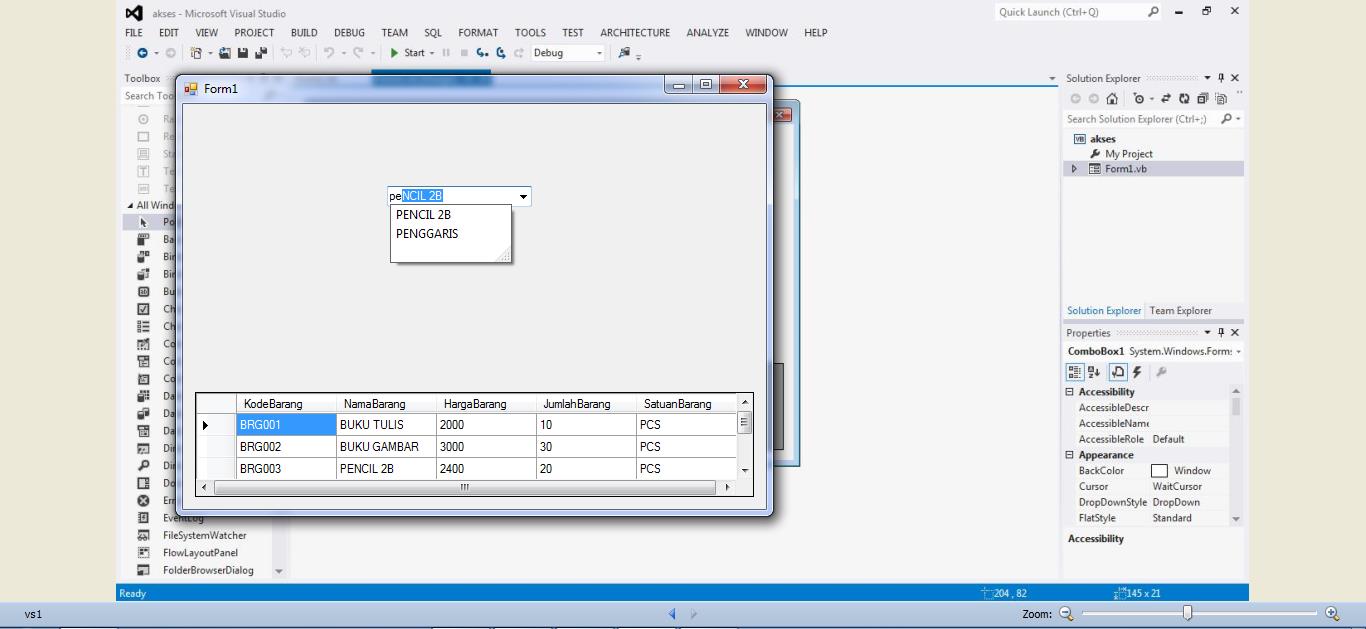1366x629 pixels.
Task: Click the Show All Files icon in Solution Explorer
Action: pyautogui.click(x=1220, y=99)
